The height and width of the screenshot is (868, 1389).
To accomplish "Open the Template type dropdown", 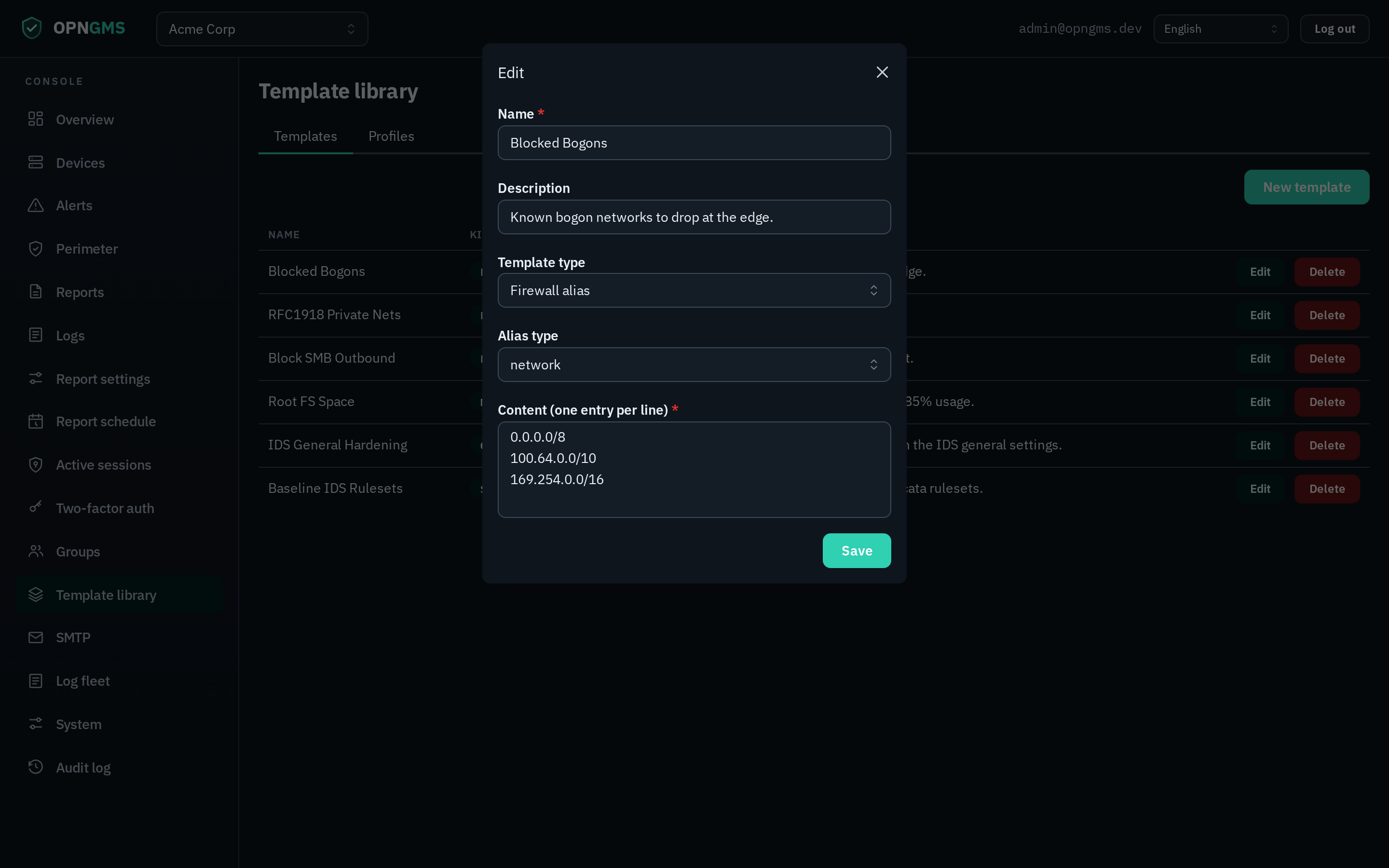I will pyautogui.click(x=694, y=290).
